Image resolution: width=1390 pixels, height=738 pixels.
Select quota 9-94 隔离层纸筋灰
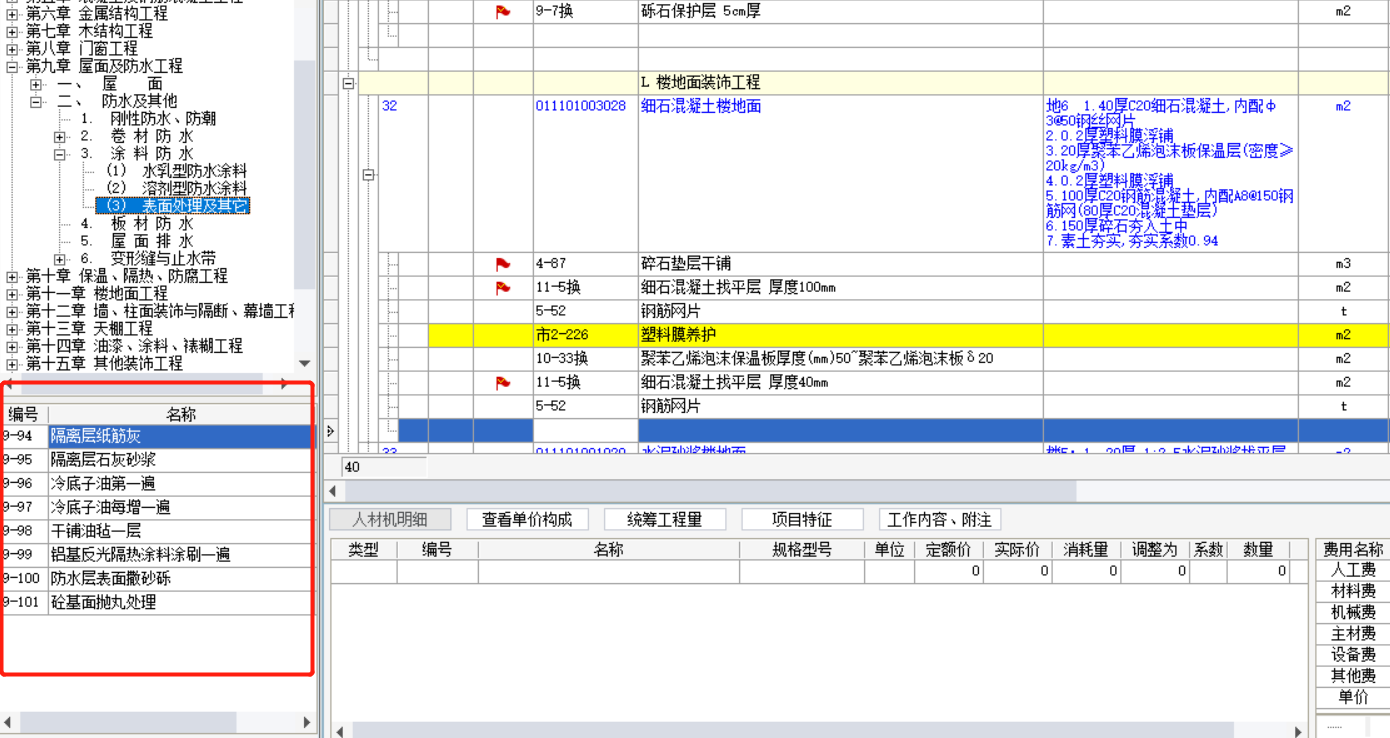pyautogui.click(x=157, y=436)
